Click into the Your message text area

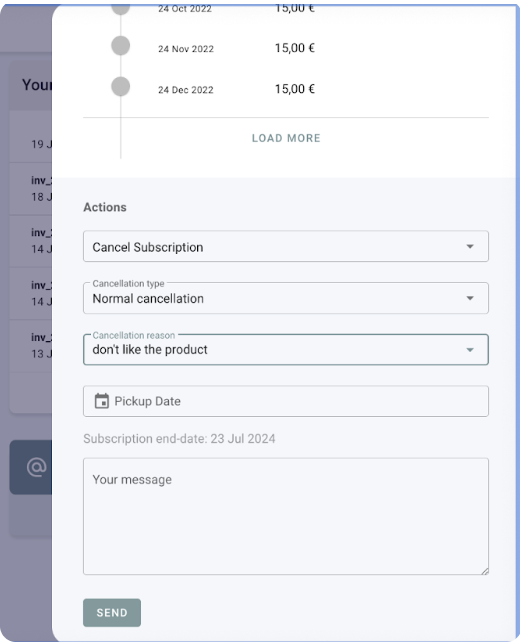pyautogui.click(x=286, y=516)
